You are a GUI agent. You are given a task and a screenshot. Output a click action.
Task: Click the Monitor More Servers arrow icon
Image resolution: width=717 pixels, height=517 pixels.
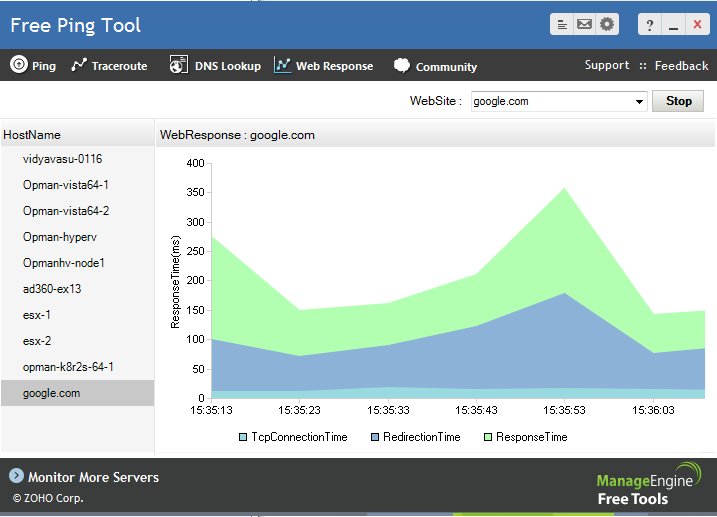click(16, 475)
